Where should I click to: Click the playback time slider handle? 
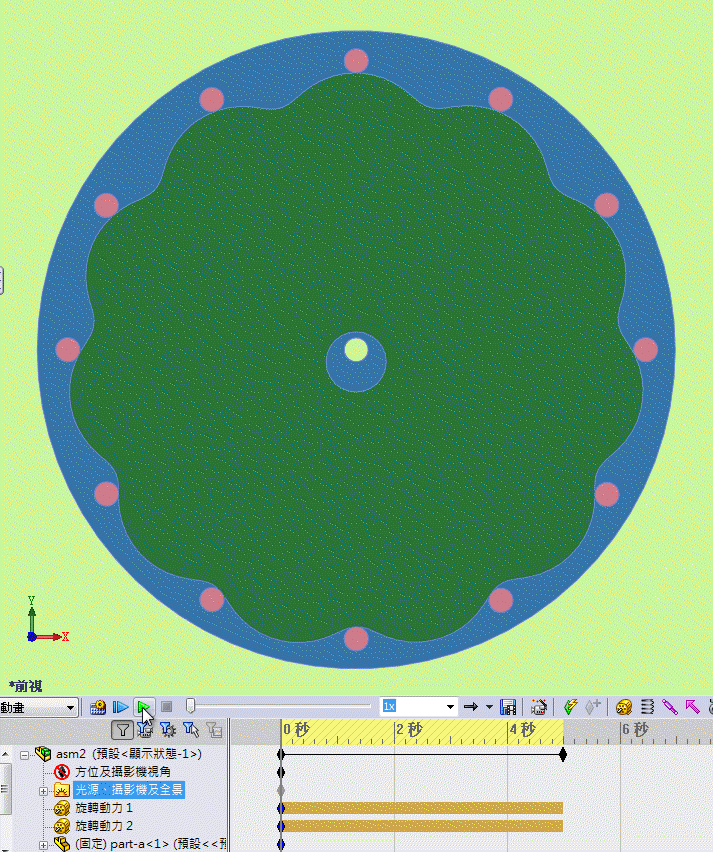click(x=190, y=706)
